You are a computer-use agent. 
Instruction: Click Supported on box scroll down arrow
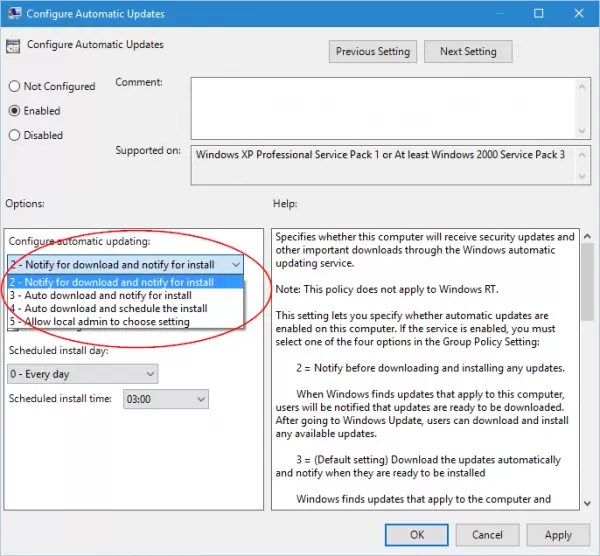click(582, 176)
